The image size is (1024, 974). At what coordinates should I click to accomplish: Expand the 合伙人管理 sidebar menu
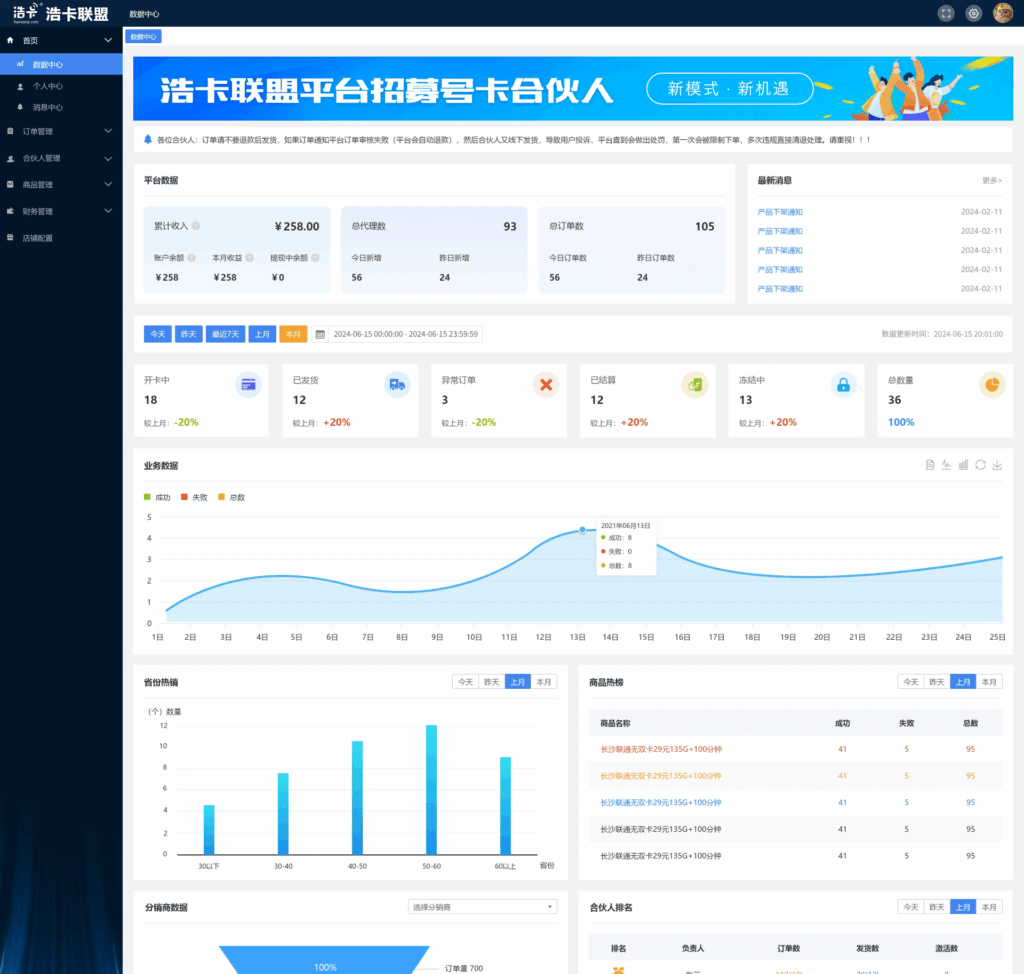click(108, 158)
